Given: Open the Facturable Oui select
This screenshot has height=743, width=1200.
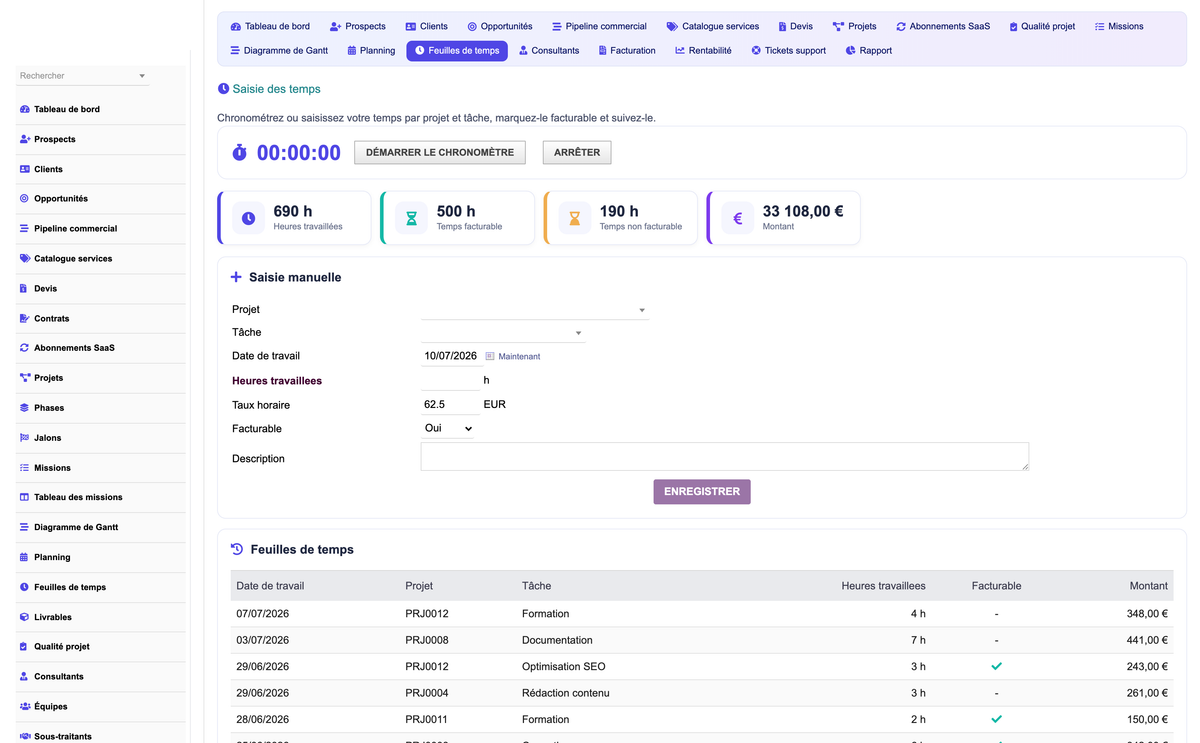Looking at the screenshot, I should coord(448,428).
